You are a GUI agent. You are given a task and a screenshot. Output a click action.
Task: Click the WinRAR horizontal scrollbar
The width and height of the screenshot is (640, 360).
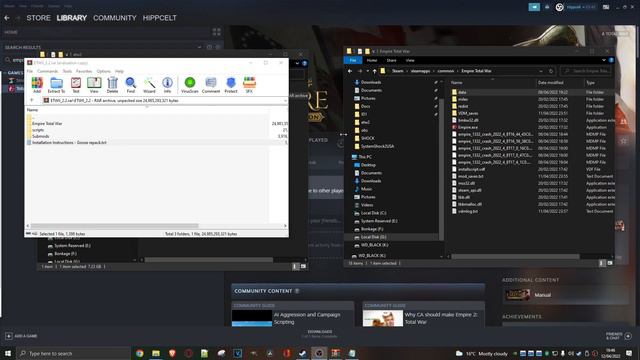(x=114, y=226)
